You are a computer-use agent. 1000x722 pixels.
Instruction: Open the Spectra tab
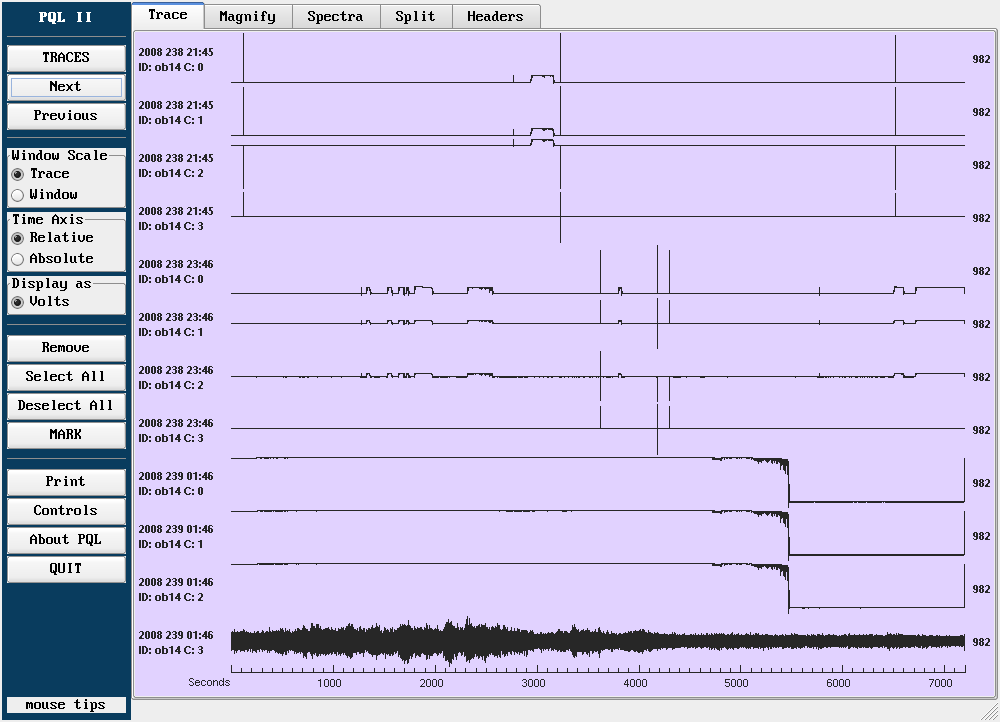point(335,16)
